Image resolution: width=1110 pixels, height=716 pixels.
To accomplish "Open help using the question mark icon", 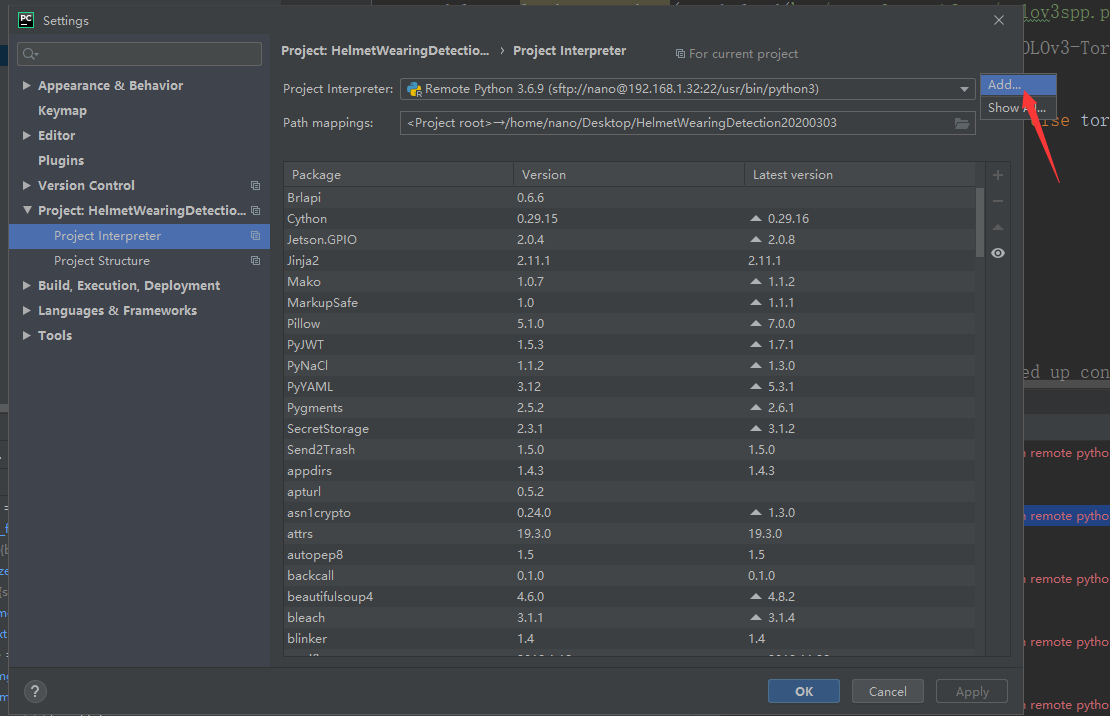I will coord(34,691).
